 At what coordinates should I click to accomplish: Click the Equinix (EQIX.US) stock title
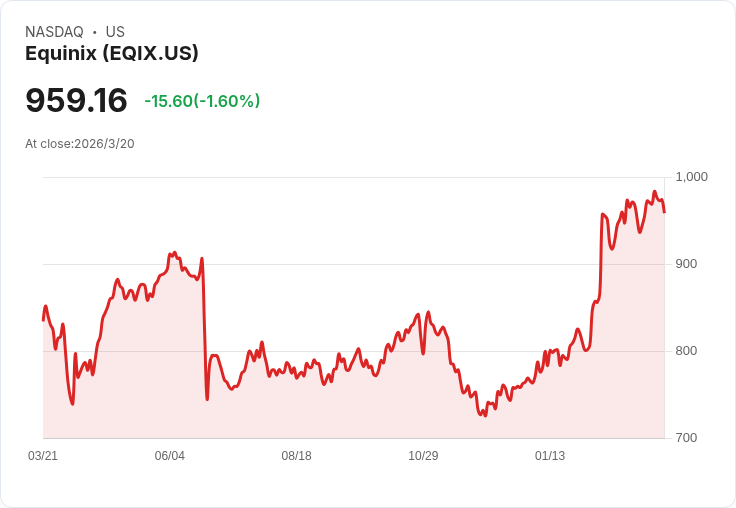pyautogui.click(x=112, y=53)
